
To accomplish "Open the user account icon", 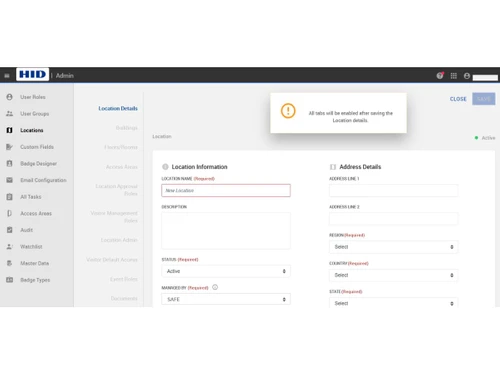I will pyautogui.click(x=467, y=76).
